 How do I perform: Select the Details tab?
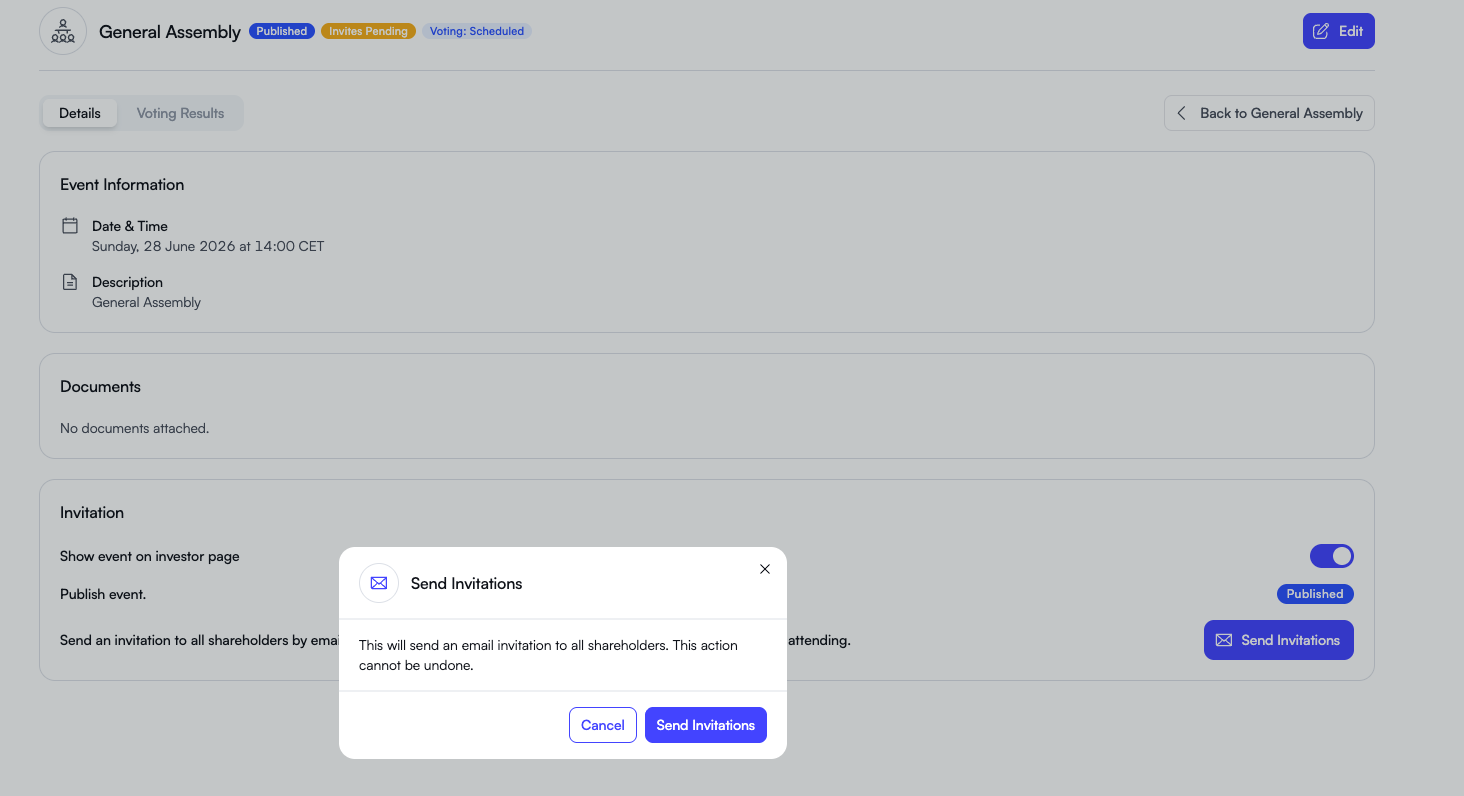[80, 113]
